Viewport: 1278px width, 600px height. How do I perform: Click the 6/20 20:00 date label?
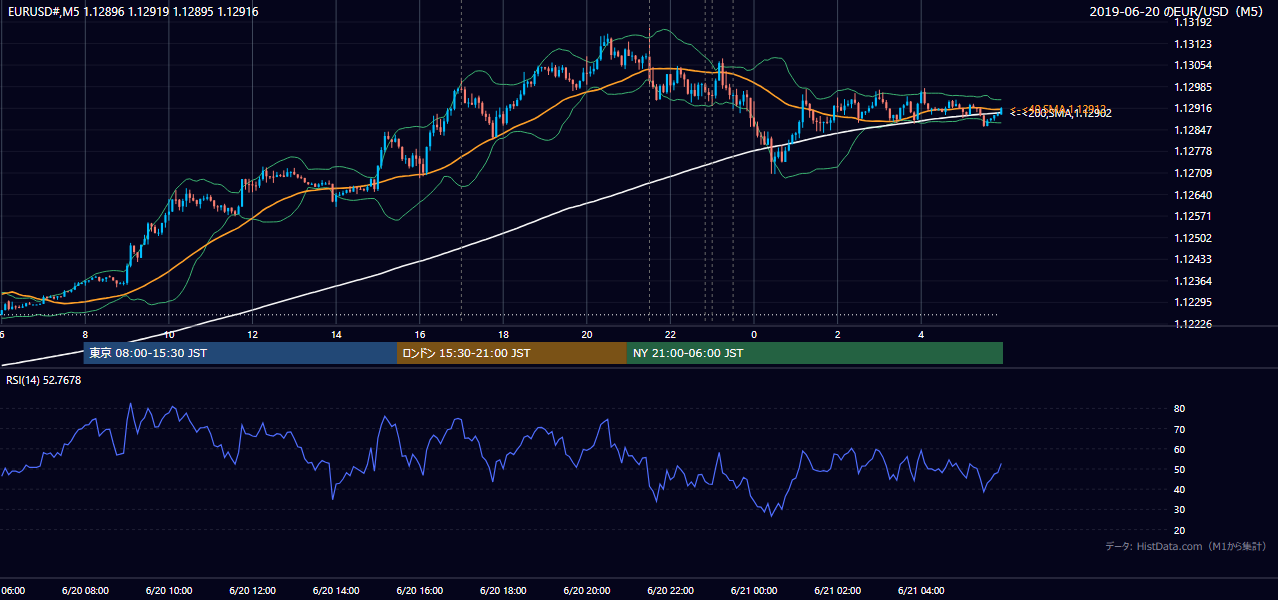click(587, 591)
